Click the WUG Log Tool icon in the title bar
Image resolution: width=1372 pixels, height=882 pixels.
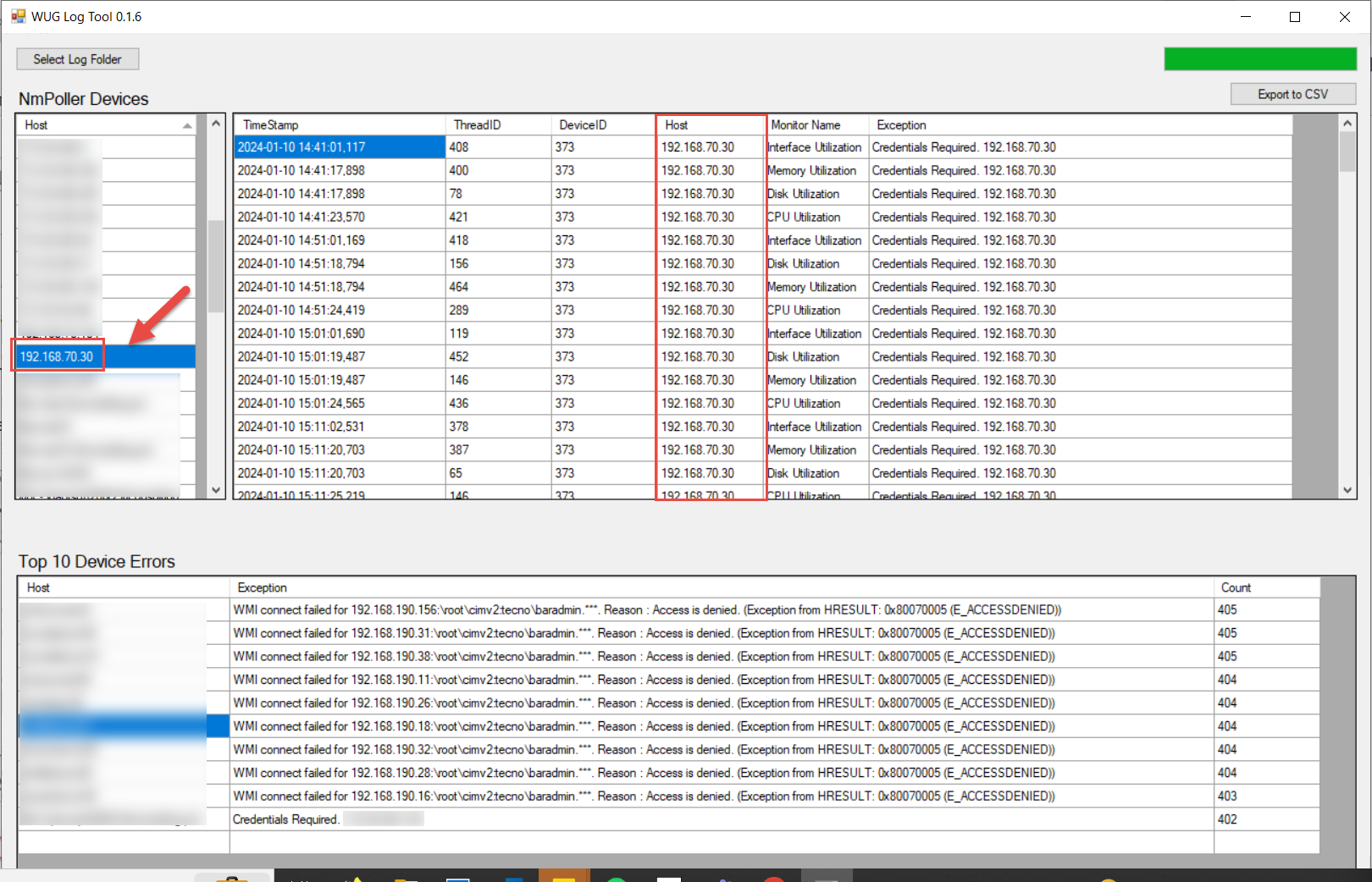pos(18,16)
